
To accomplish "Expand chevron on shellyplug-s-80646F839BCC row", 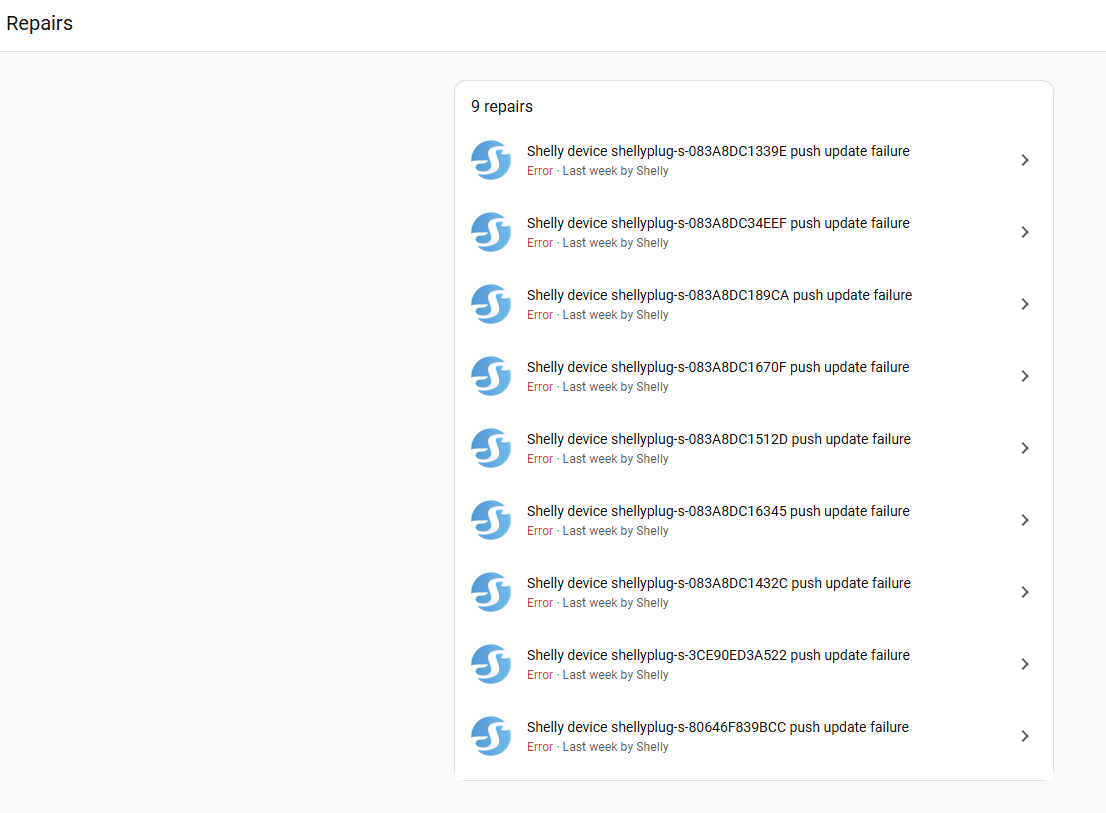I will tap(1024, 736).
